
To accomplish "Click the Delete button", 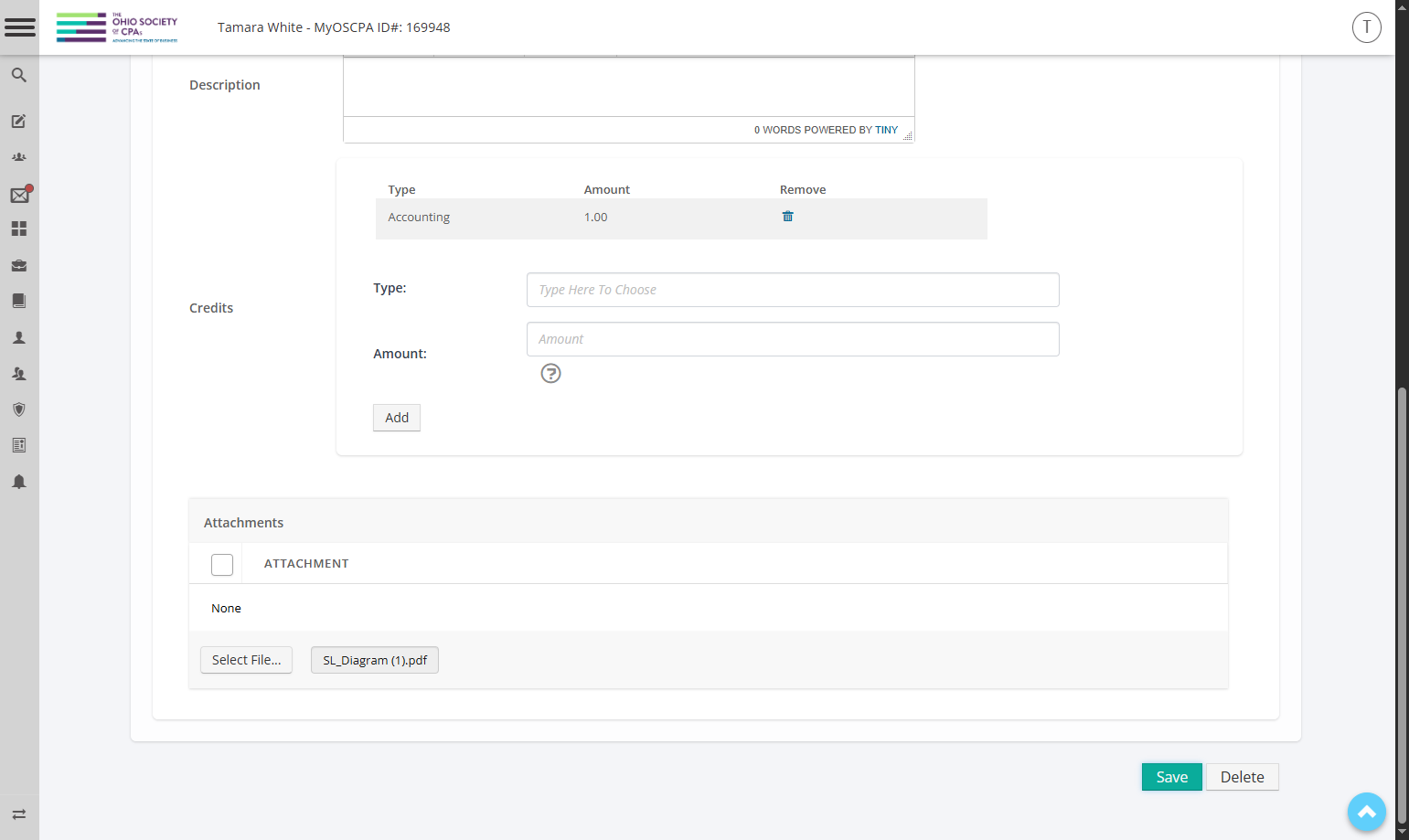I will (x=1243, y=777).
